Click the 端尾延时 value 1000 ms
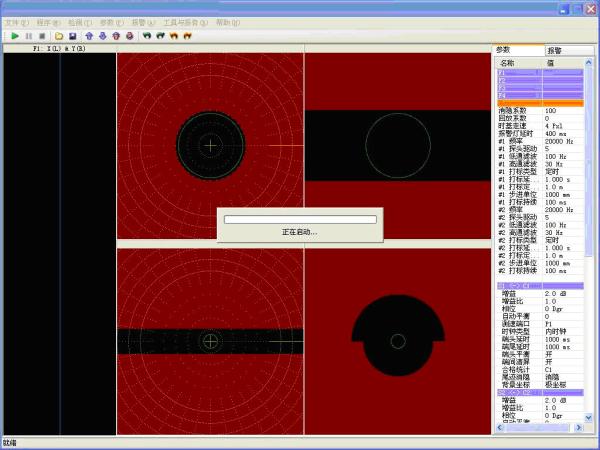 click(x=558, y=347)
